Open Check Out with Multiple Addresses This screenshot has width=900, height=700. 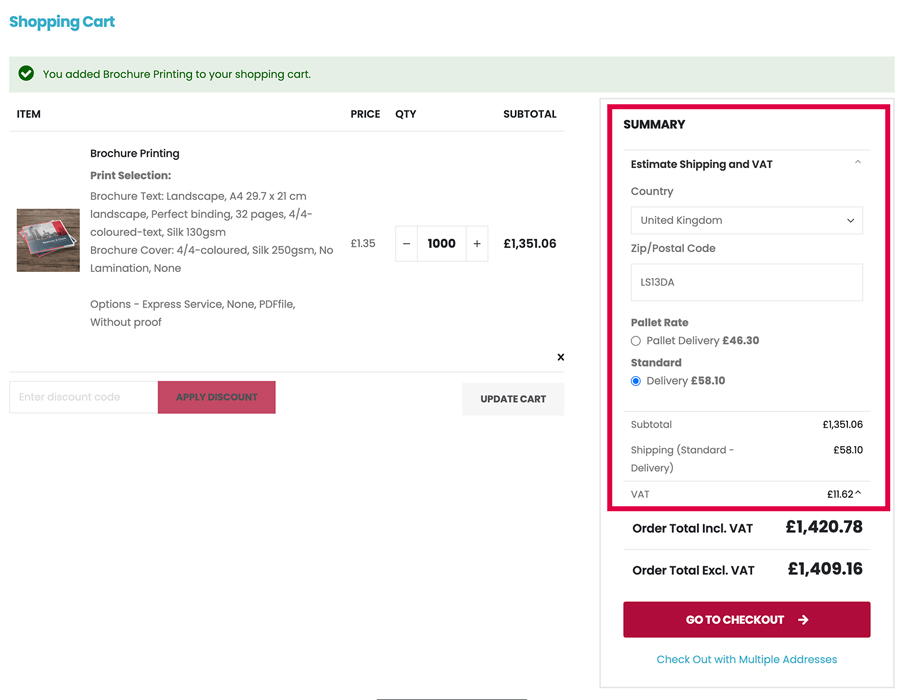746,659
